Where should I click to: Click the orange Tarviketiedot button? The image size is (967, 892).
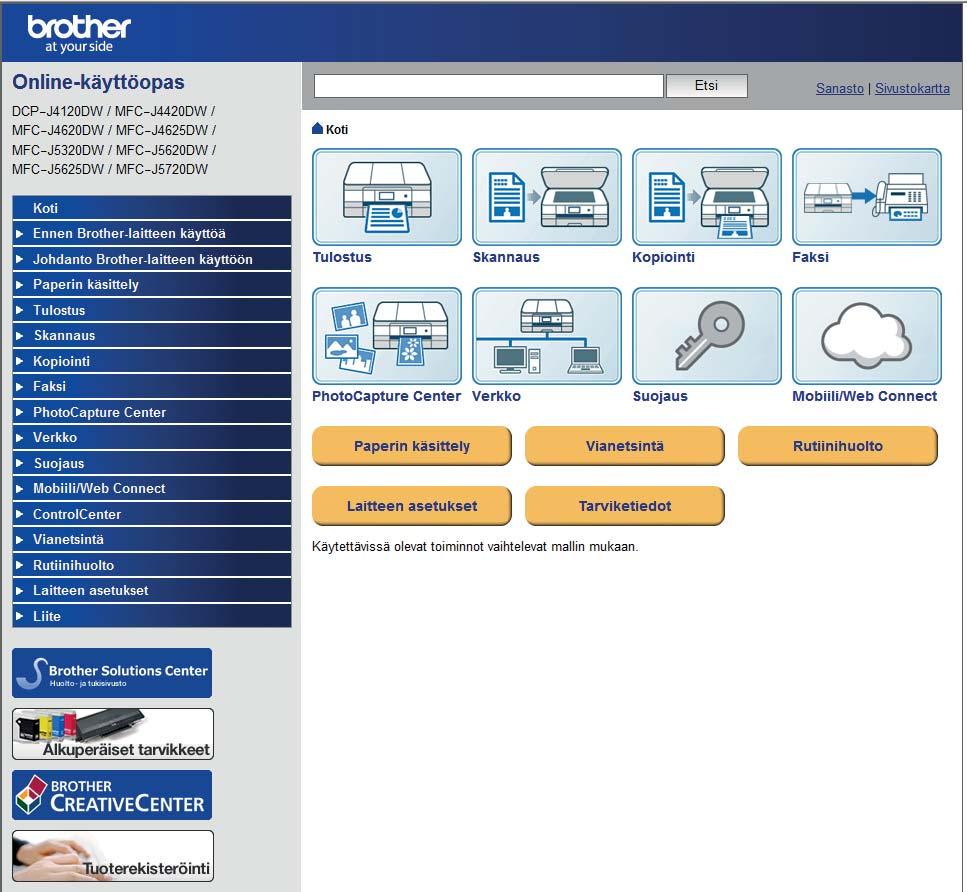(625, 506)
